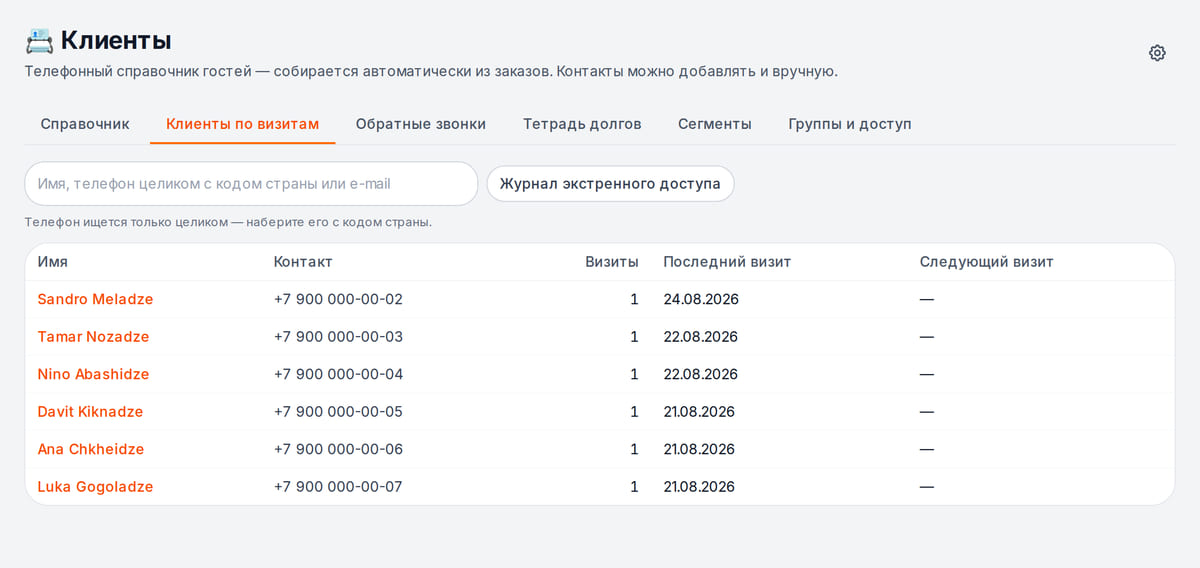Click the card-index icon beside Клиенты
This screenshot has height=568, width=1200.
(39, 41)
